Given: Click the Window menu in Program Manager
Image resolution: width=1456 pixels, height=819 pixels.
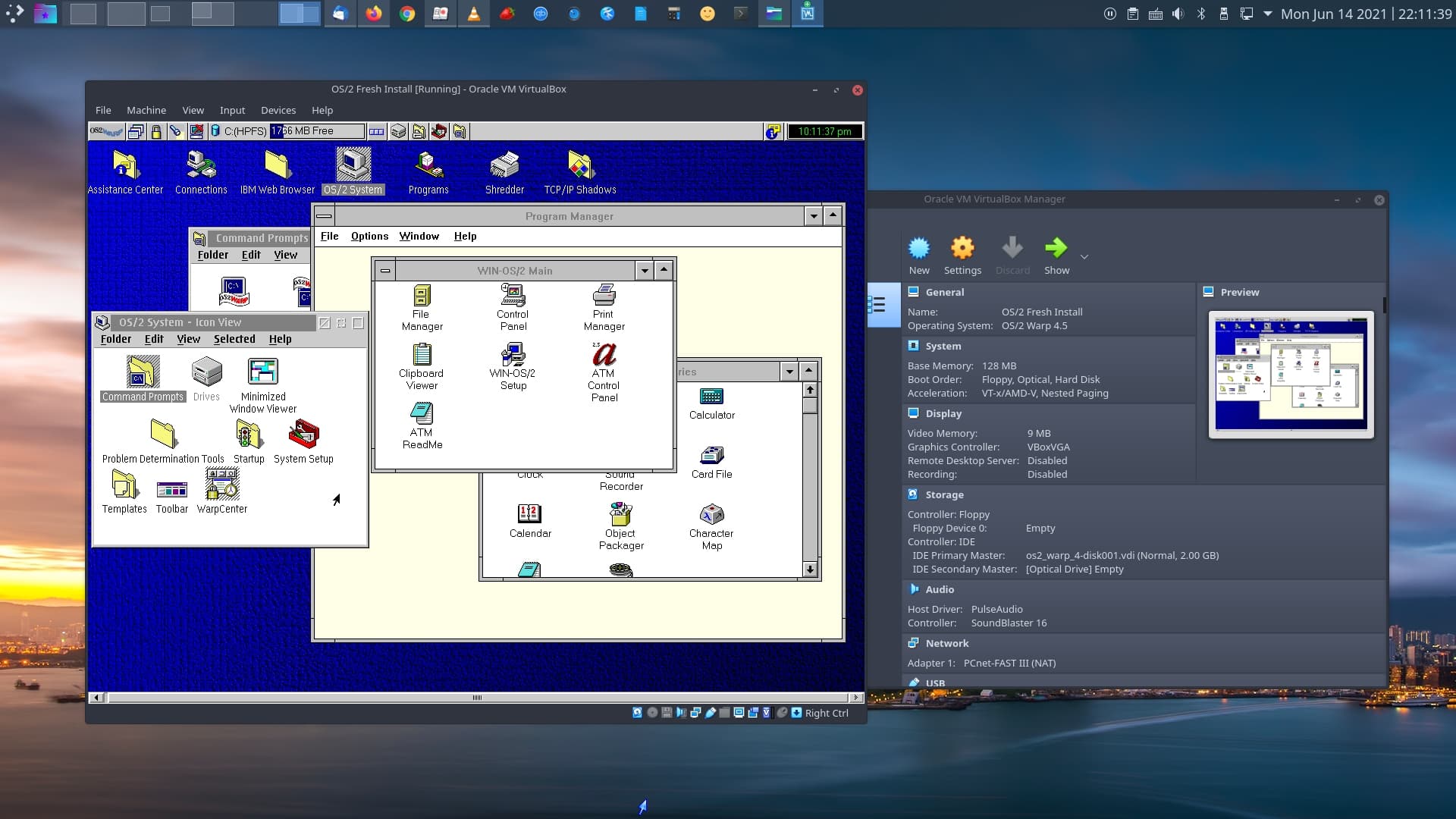Looking at the screenshot, I should click(418, 236).
